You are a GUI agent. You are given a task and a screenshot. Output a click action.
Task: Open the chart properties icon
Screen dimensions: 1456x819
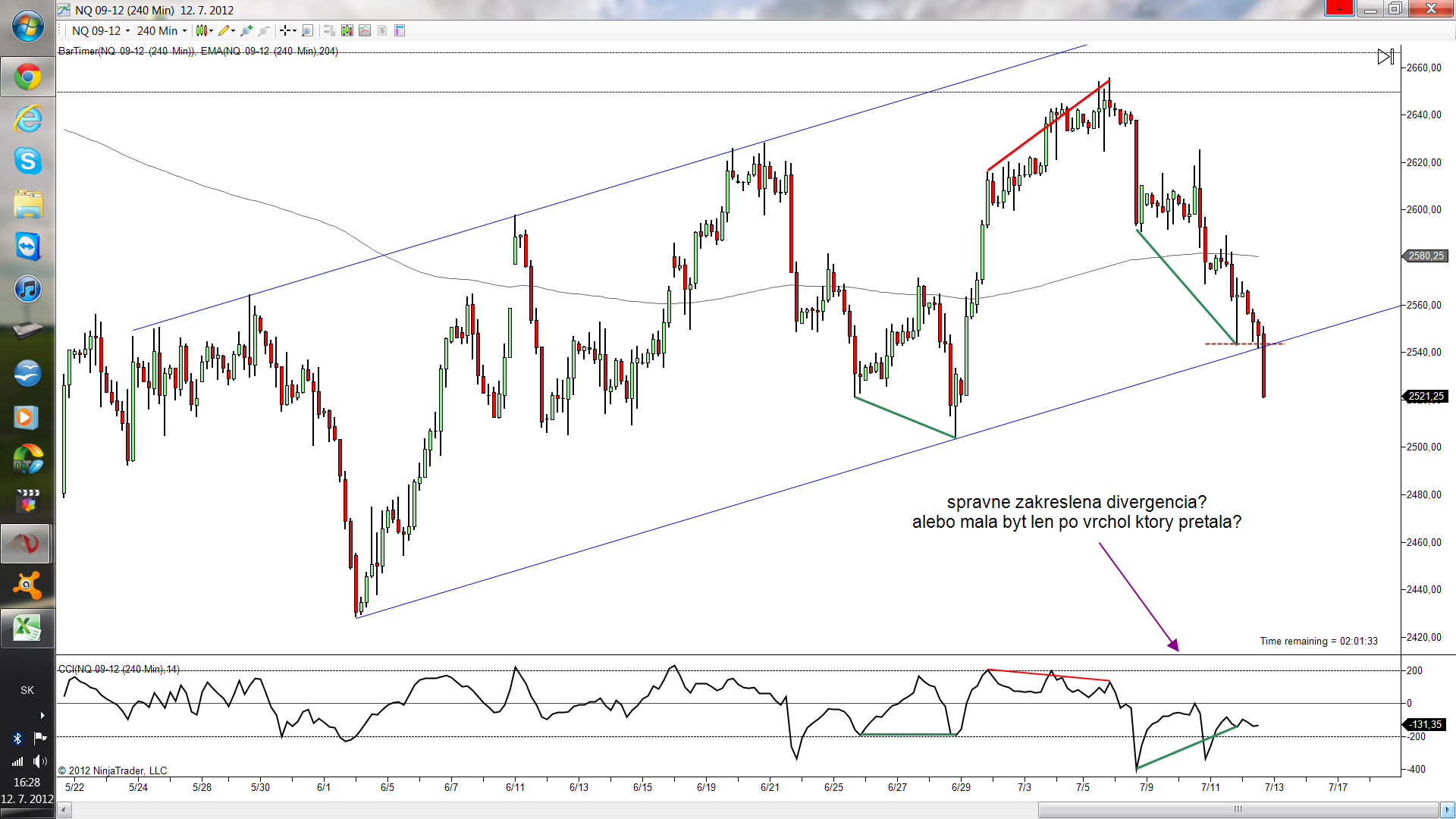(x=400, y=30)
